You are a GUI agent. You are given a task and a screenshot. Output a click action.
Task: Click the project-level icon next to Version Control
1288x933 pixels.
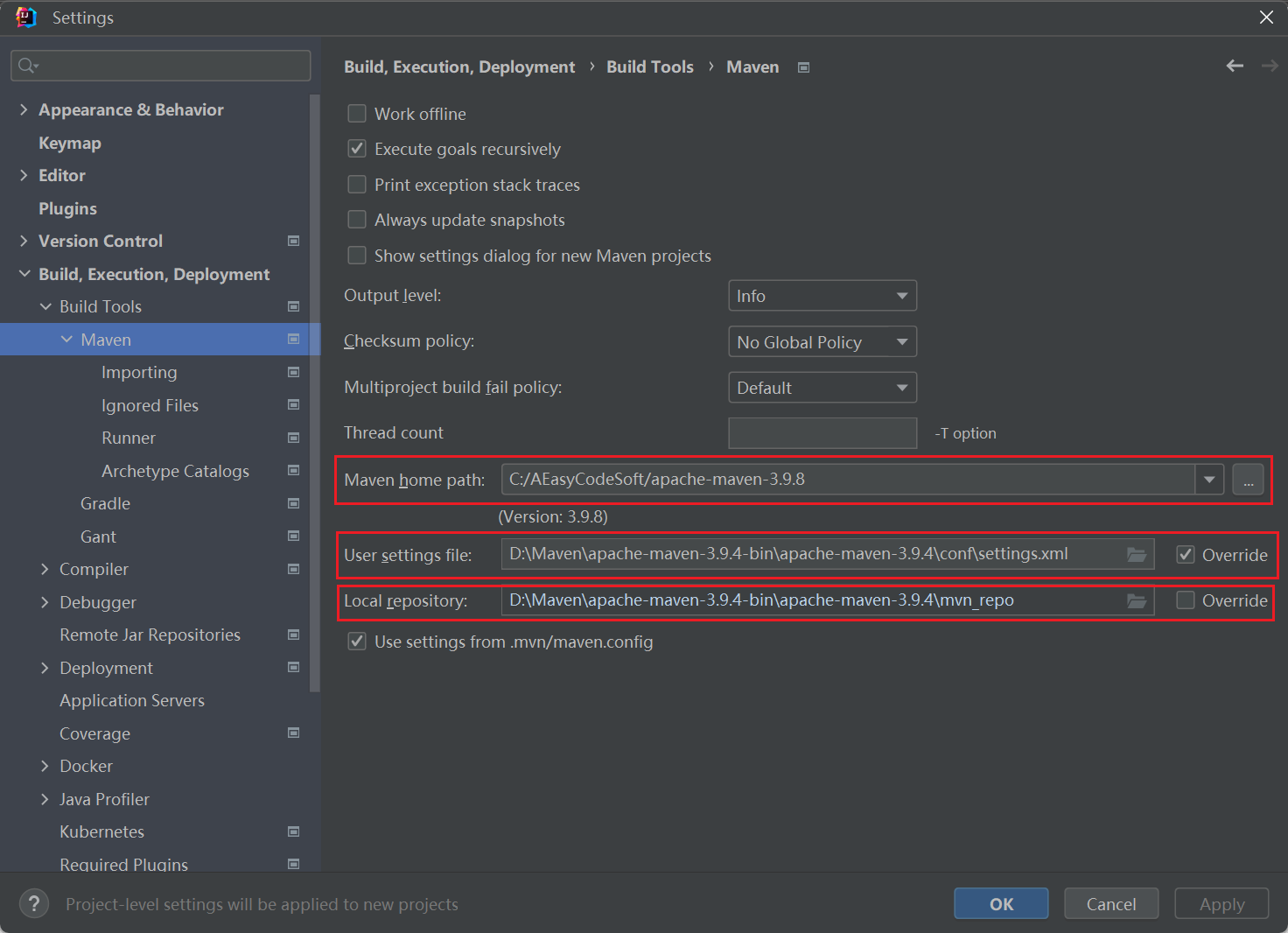coord(294,241)
